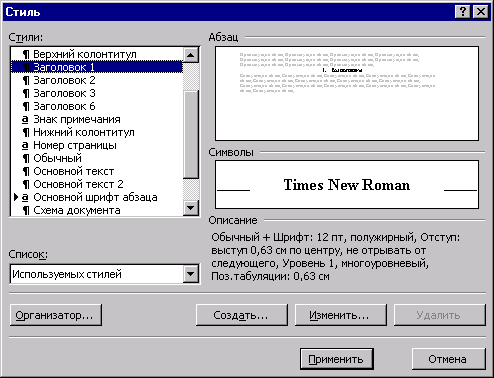Click the Применить button
494x378 pixels.
point(336,359)
